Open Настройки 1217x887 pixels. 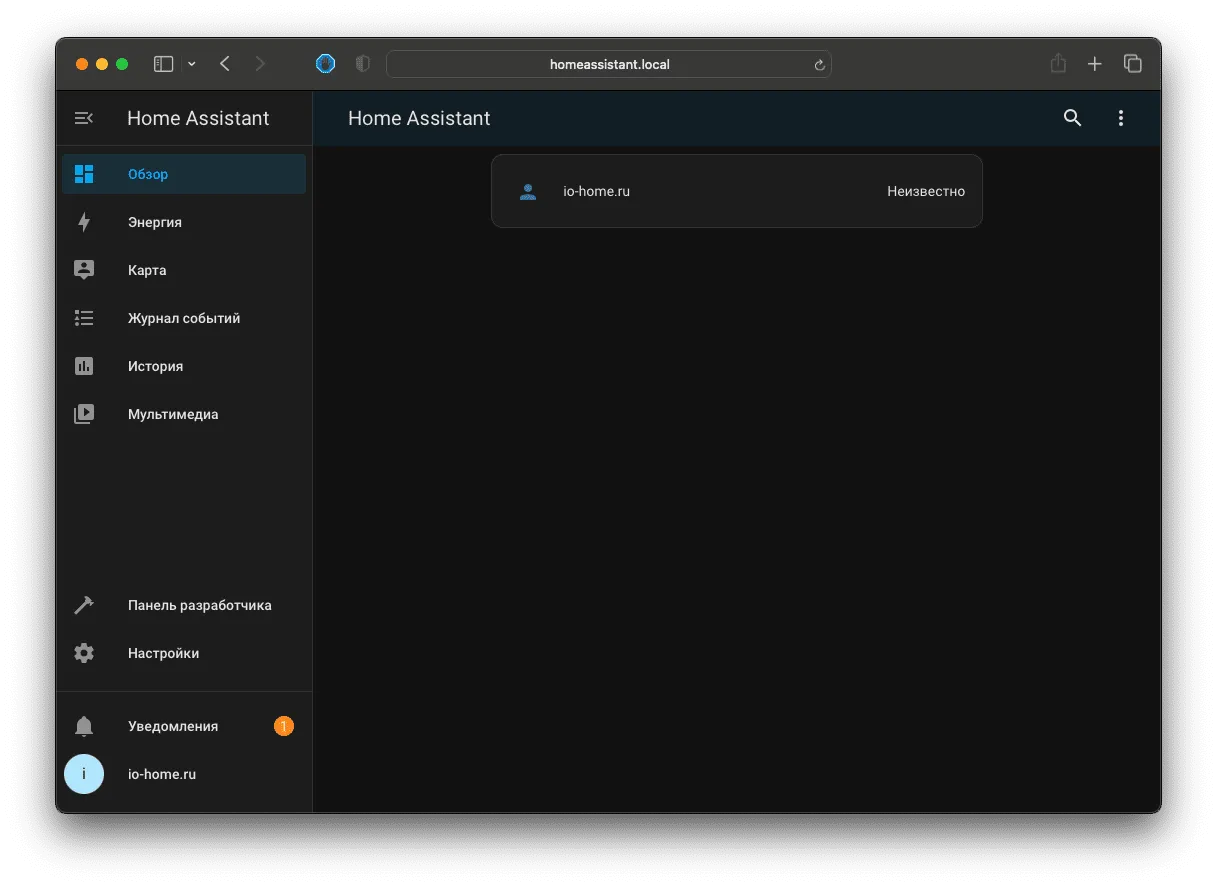pos(184,653)
